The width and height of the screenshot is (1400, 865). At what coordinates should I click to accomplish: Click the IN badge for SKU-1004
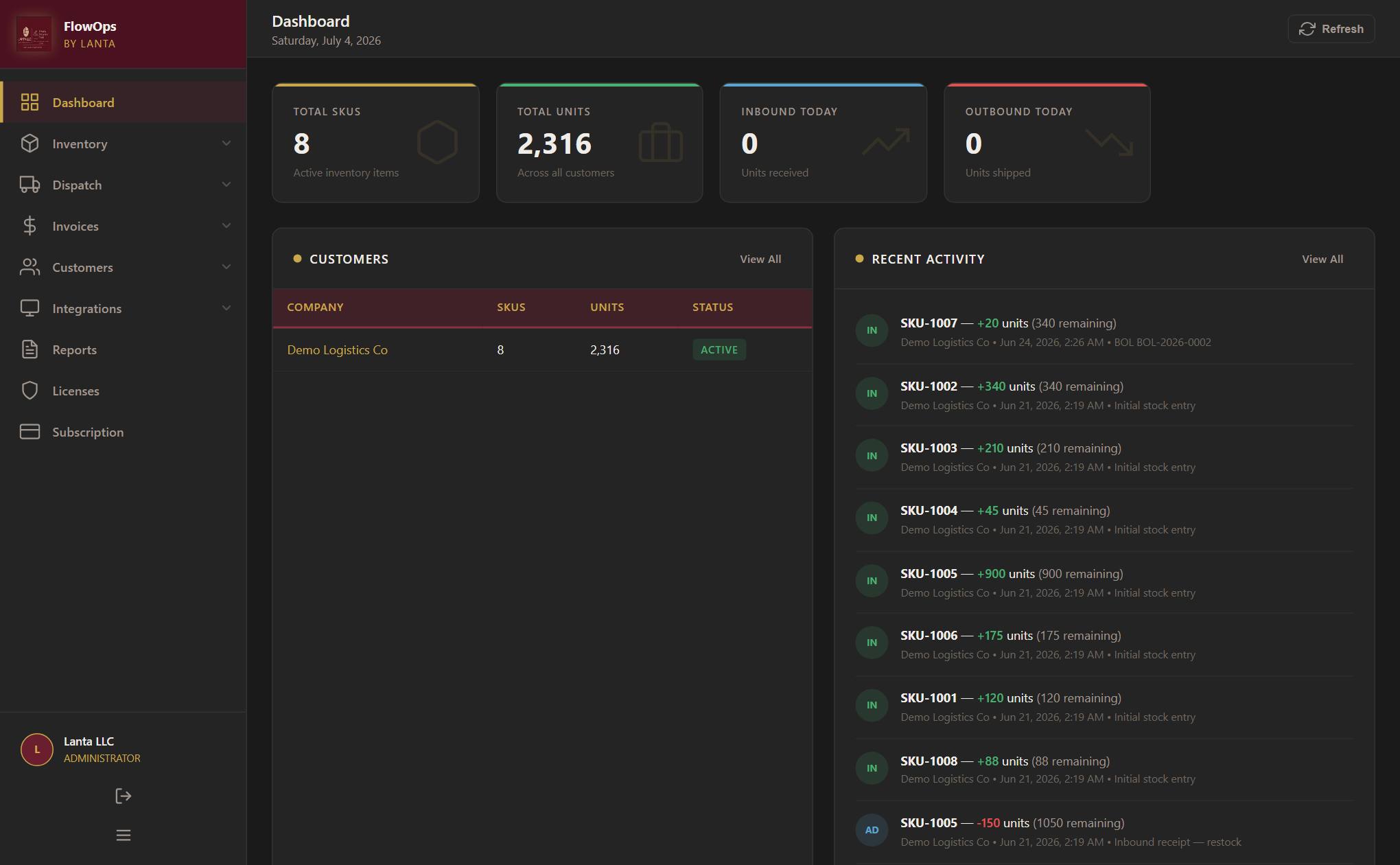872,518
